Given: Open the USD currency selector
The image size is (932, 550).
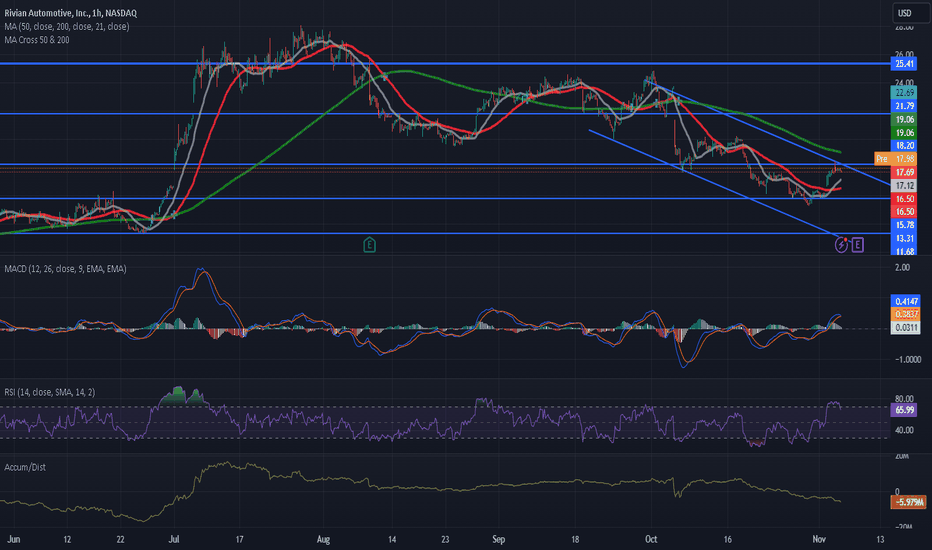Looking at the screenshot, I should (x=911, y=12).
